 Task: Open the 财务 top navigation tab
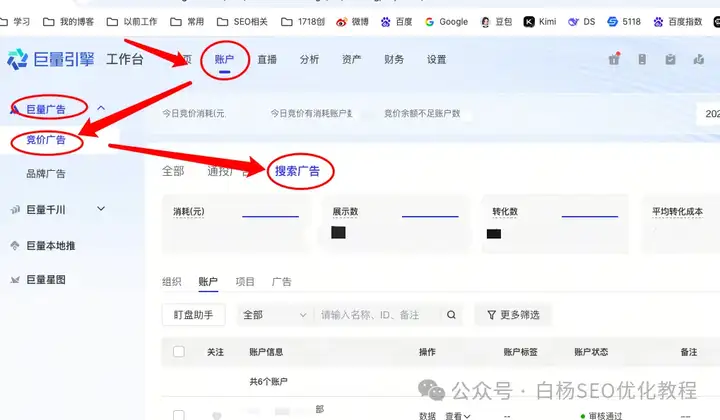(x=394, y=59)
